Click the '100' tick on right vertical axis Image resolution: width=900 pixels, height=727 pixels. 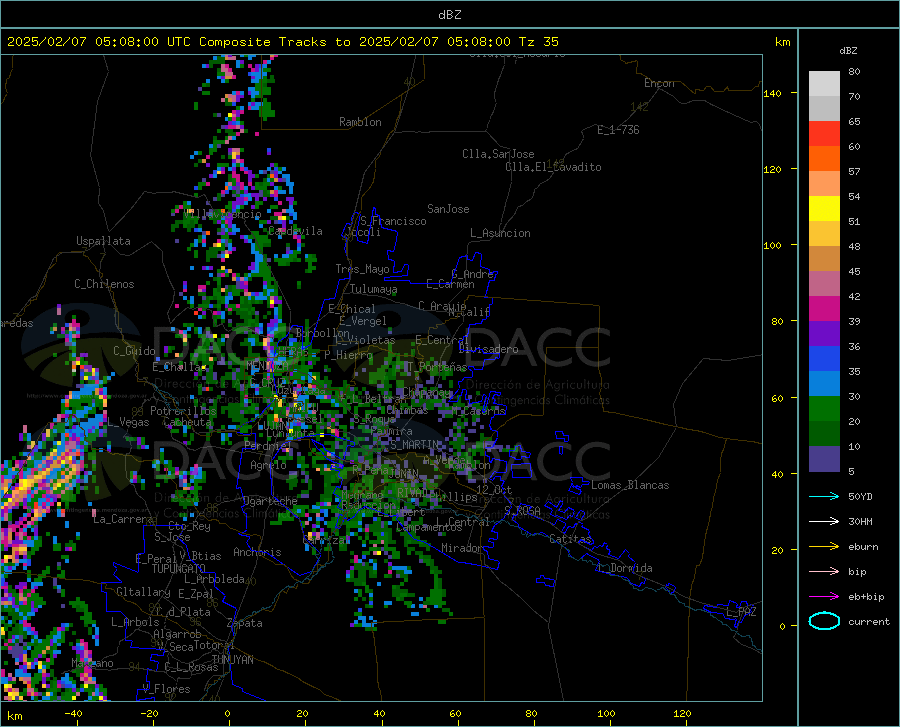coord(772,245)
